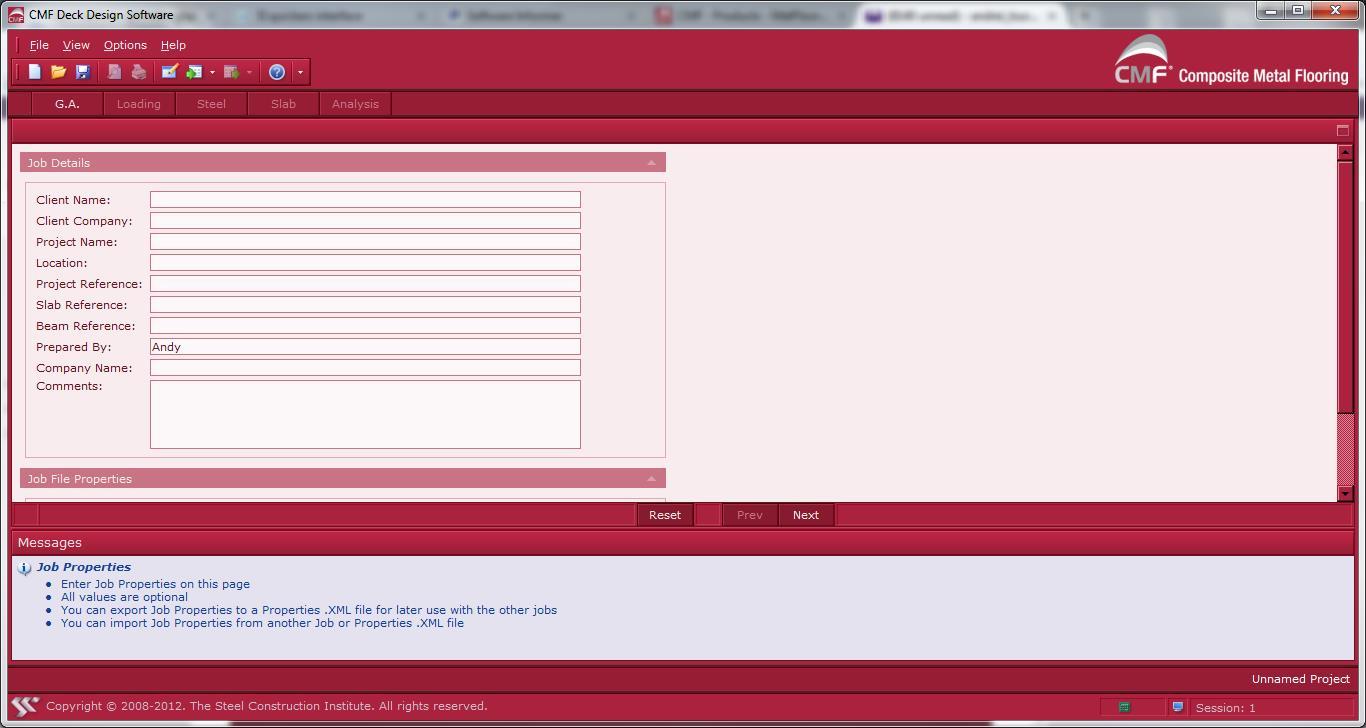Save the job with floppy disk icon
This screenshot has height=728, width=1366.
(x=82, y=72)
